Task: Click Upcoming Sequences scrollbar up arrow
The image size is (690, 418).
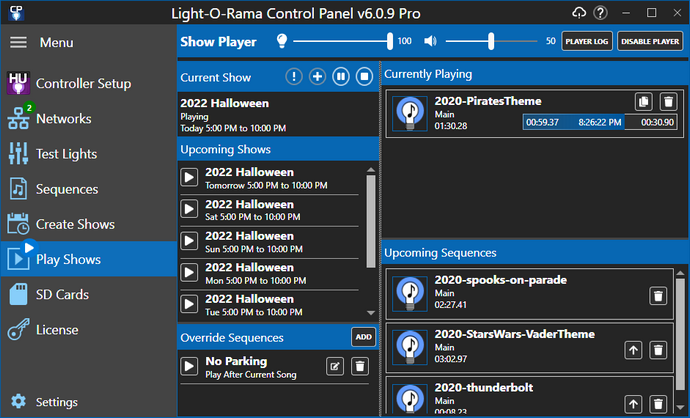Action: [x=680, y=273]
